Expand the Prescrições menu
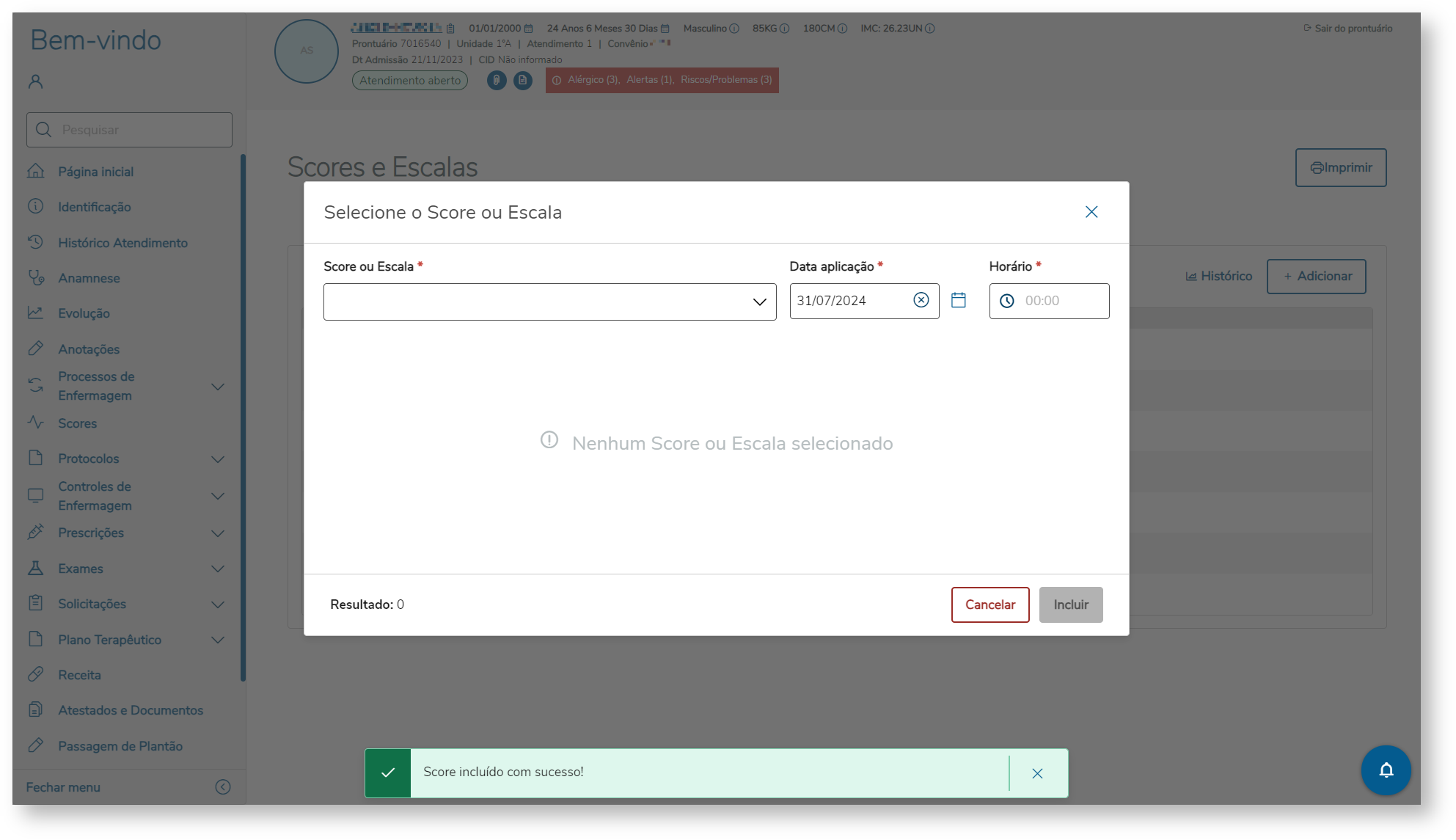Image resolution: width=1456 pixels, height=840 pixels. pyautogui.click(x=217, y=533)
